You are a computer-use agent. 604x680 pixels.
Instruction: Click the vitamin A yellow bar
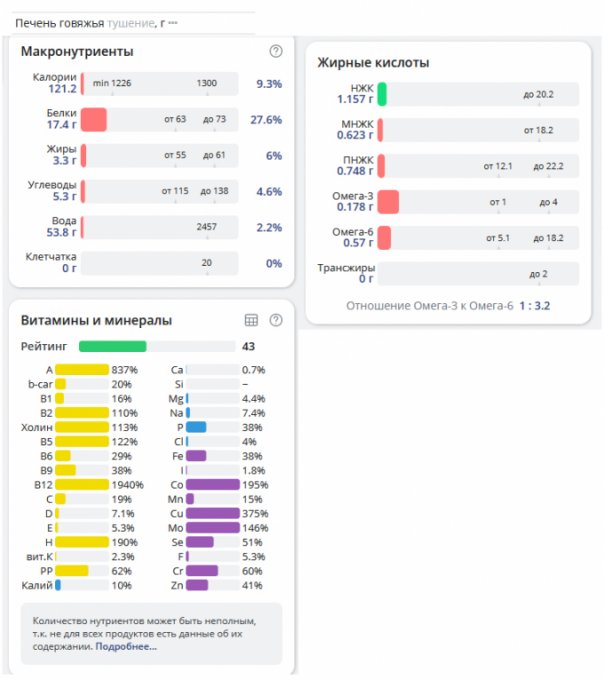click(x=82, y=370)
